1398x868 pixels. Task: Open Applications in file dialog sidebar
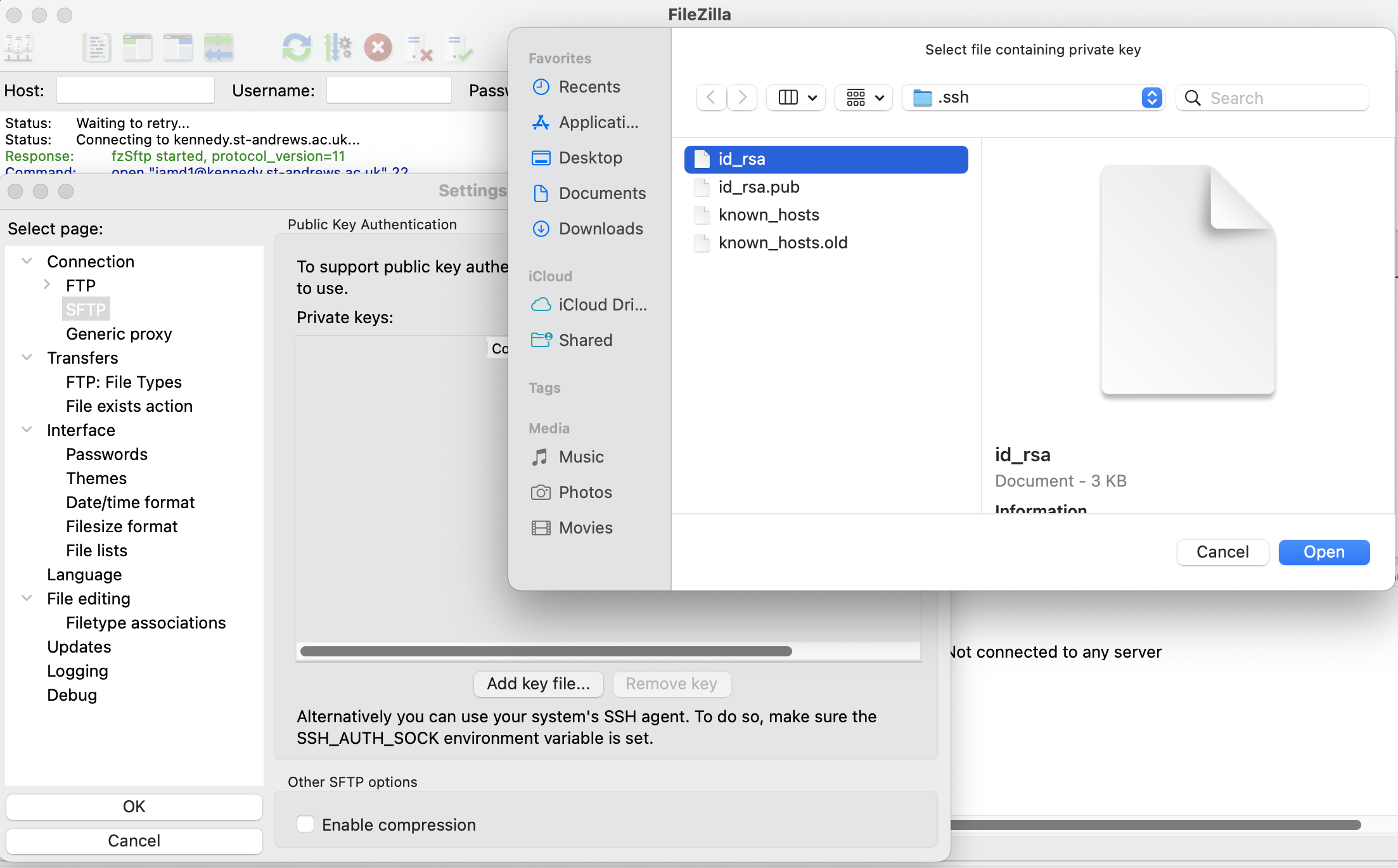[589, 122]
